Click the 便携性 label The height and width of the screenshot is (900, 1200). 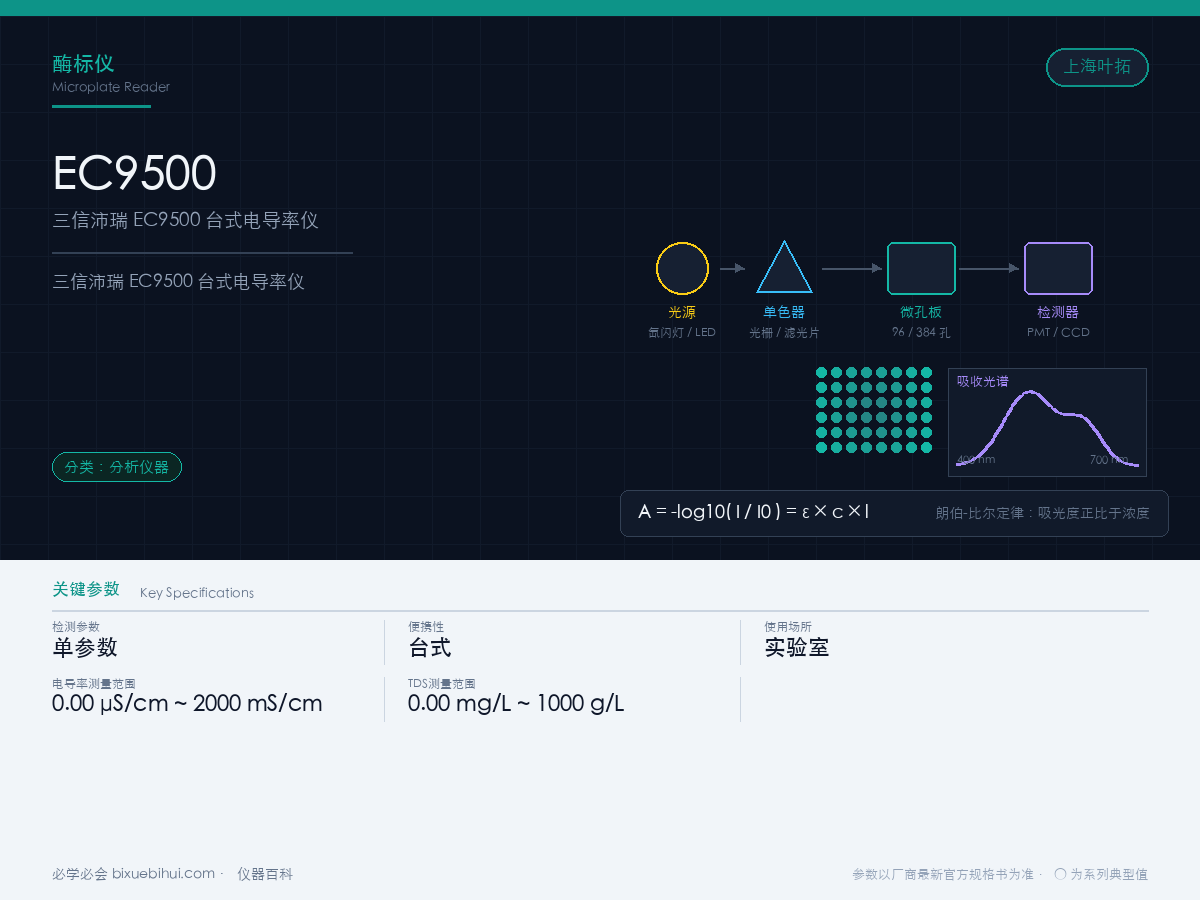tap(426, 627)
